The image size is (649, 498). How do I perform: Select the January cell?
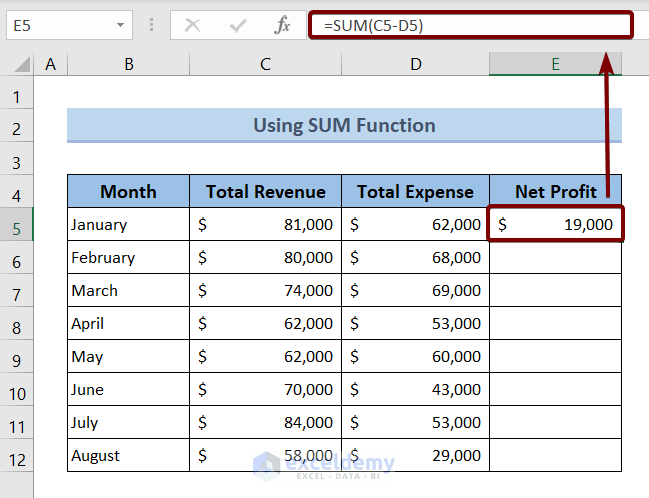point(128,225)
